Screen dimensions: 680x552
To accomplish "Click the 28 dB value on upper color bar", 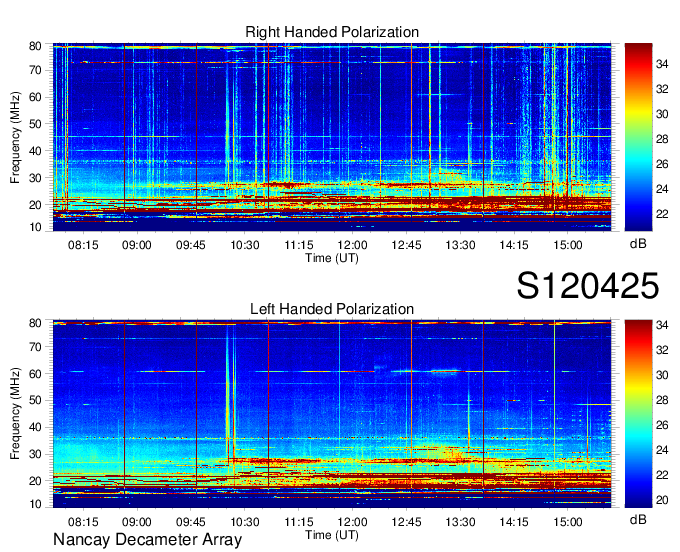I will (662, 139).
